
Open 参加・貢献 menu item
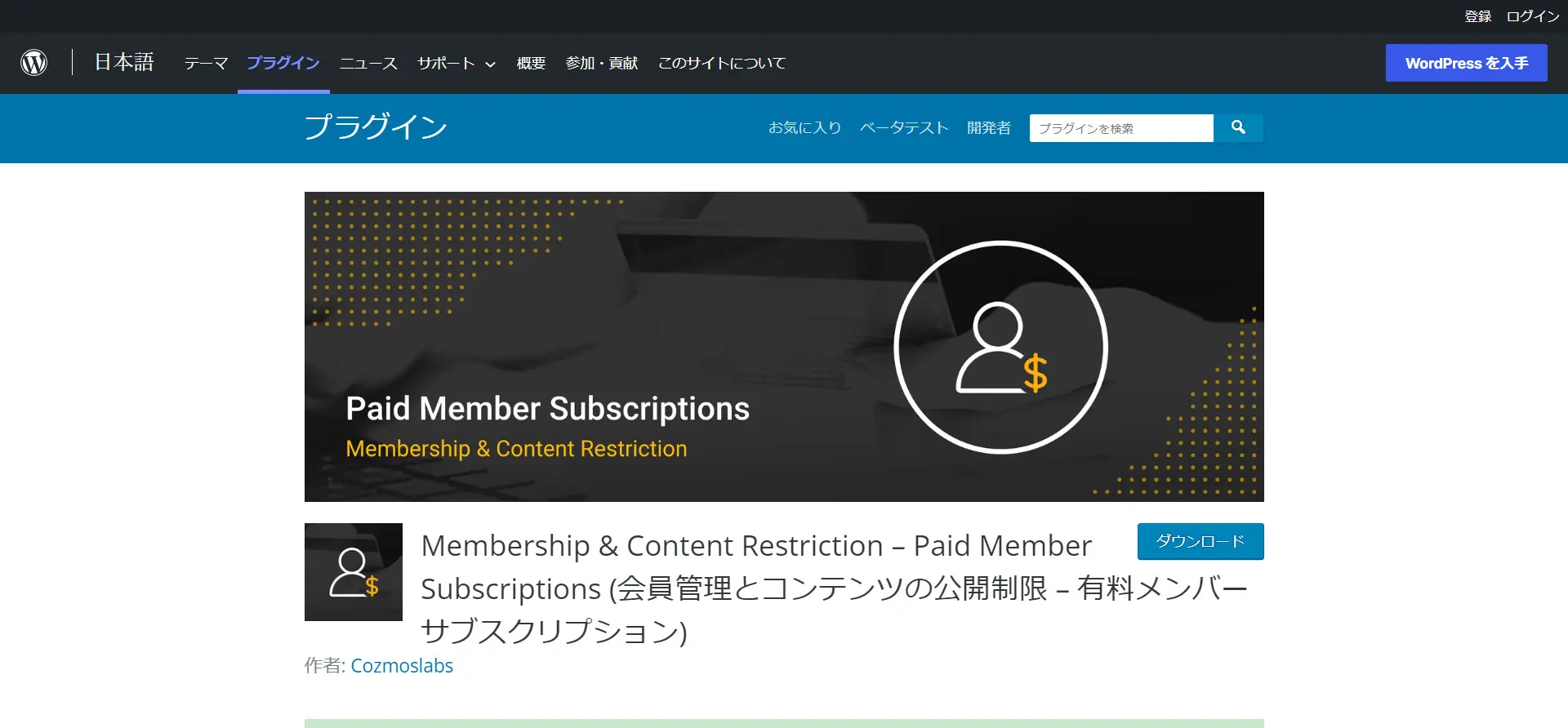(602, 63)
